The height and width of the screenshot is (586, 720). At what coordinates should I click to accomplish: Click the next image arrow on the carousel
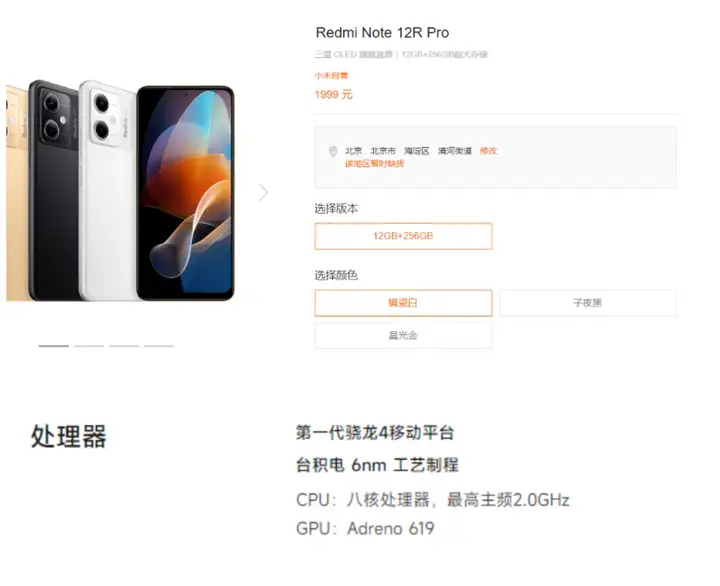[263, 193]
